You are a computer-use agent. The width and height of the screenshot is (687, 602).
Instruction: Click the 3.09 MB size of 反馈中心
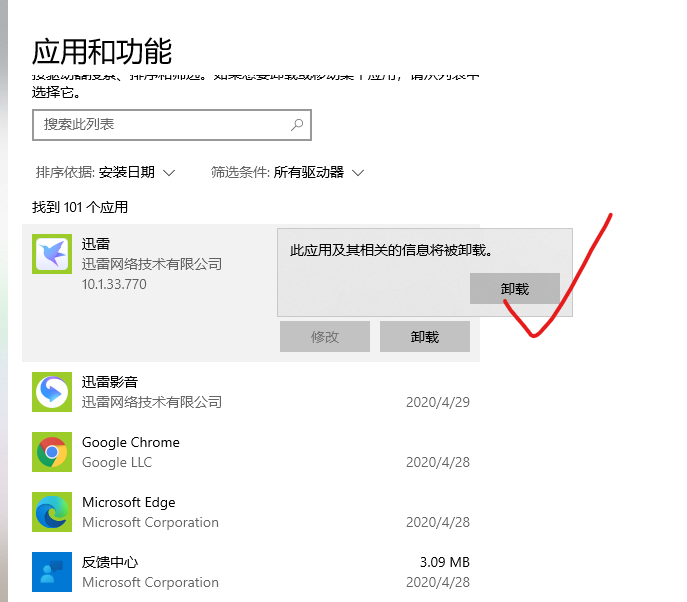point(445,562)
